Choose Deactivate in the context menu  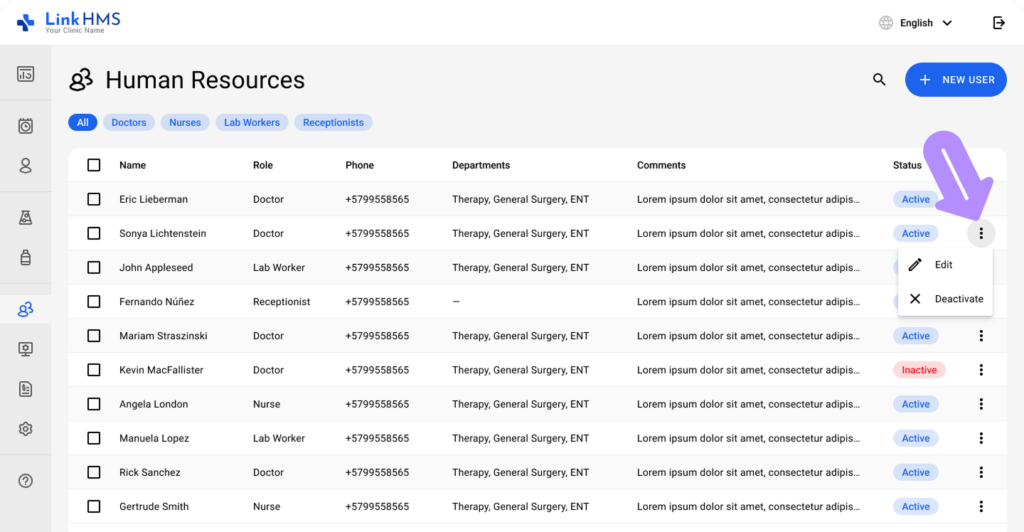(x=945, y=298)
